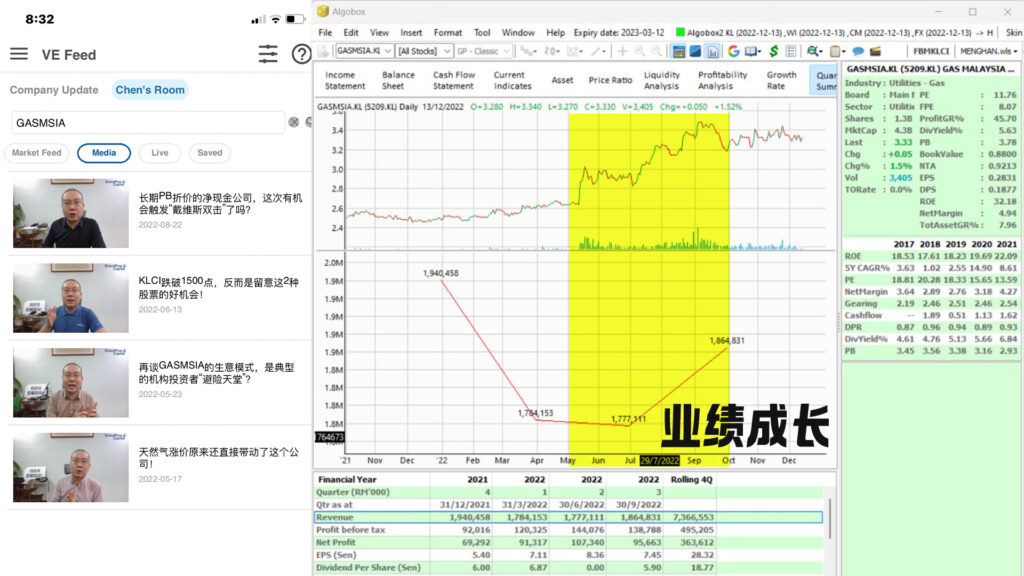Viewport: 1024px width, 576px height.
Task: Click the movie clapperboard icon
Action: point(876,51)
